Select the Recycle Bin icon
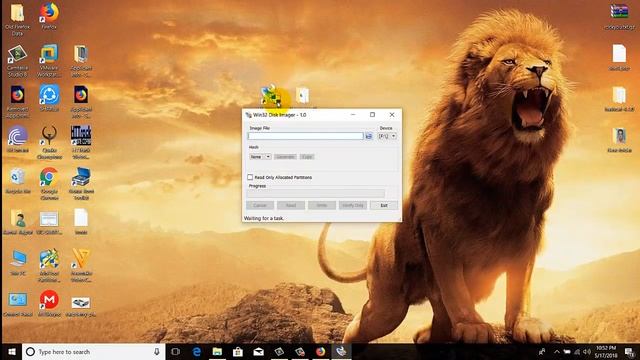The height and width of the screenshot is (360, 640). point(17,180)
